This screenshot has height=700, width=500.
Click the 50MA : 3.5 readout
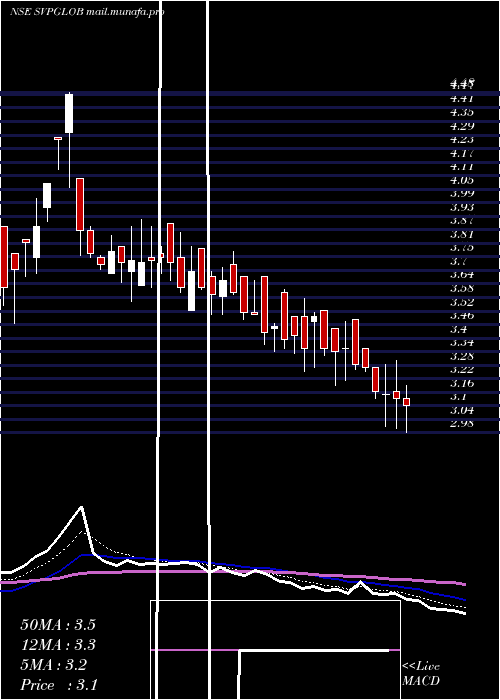[58, 625]
